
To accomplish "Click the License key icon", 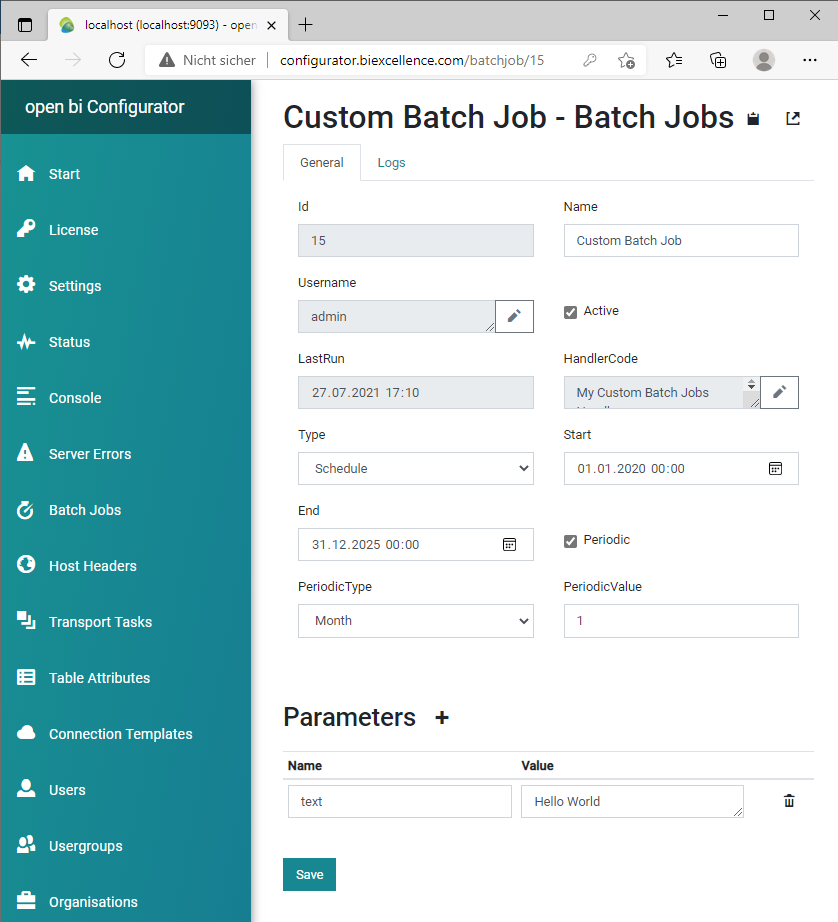I will 26,229.
